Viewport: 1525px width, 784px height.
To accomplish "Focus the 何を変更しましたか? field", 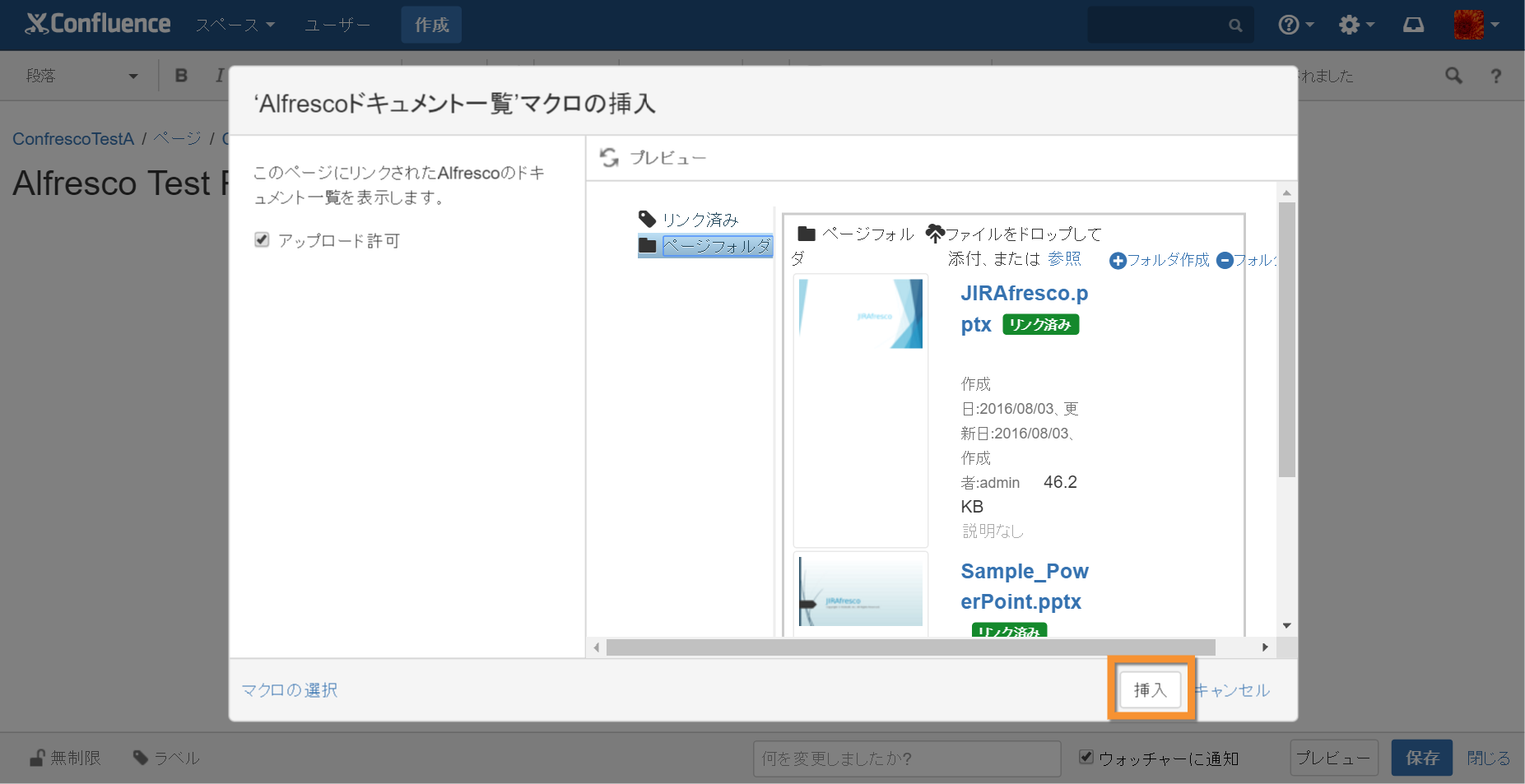I will pyautogui.click(x=906, y=758).
